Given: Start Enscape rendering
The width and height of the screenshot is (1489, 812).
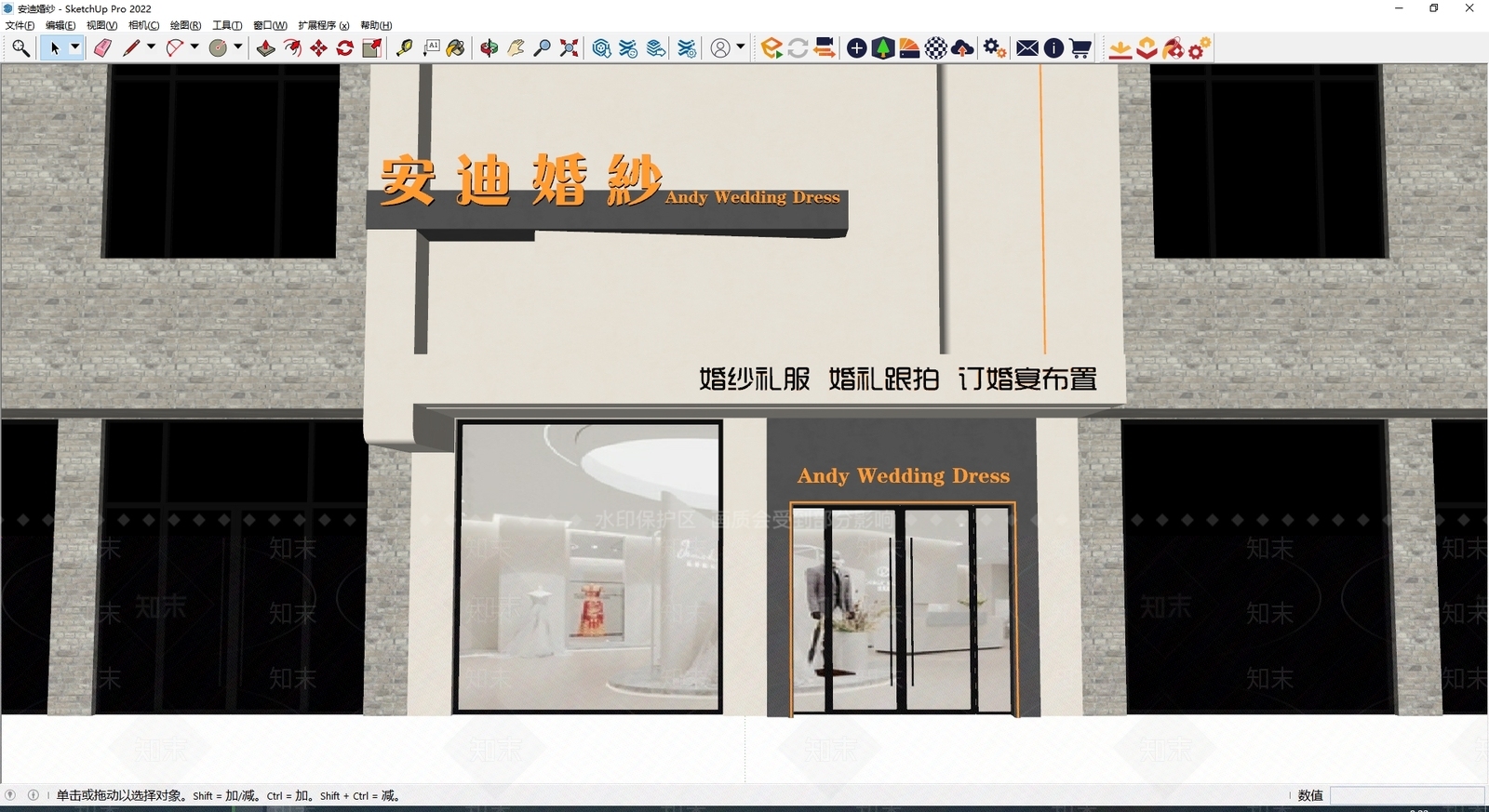Looking at the screenshot, I should tap(771, 48).
